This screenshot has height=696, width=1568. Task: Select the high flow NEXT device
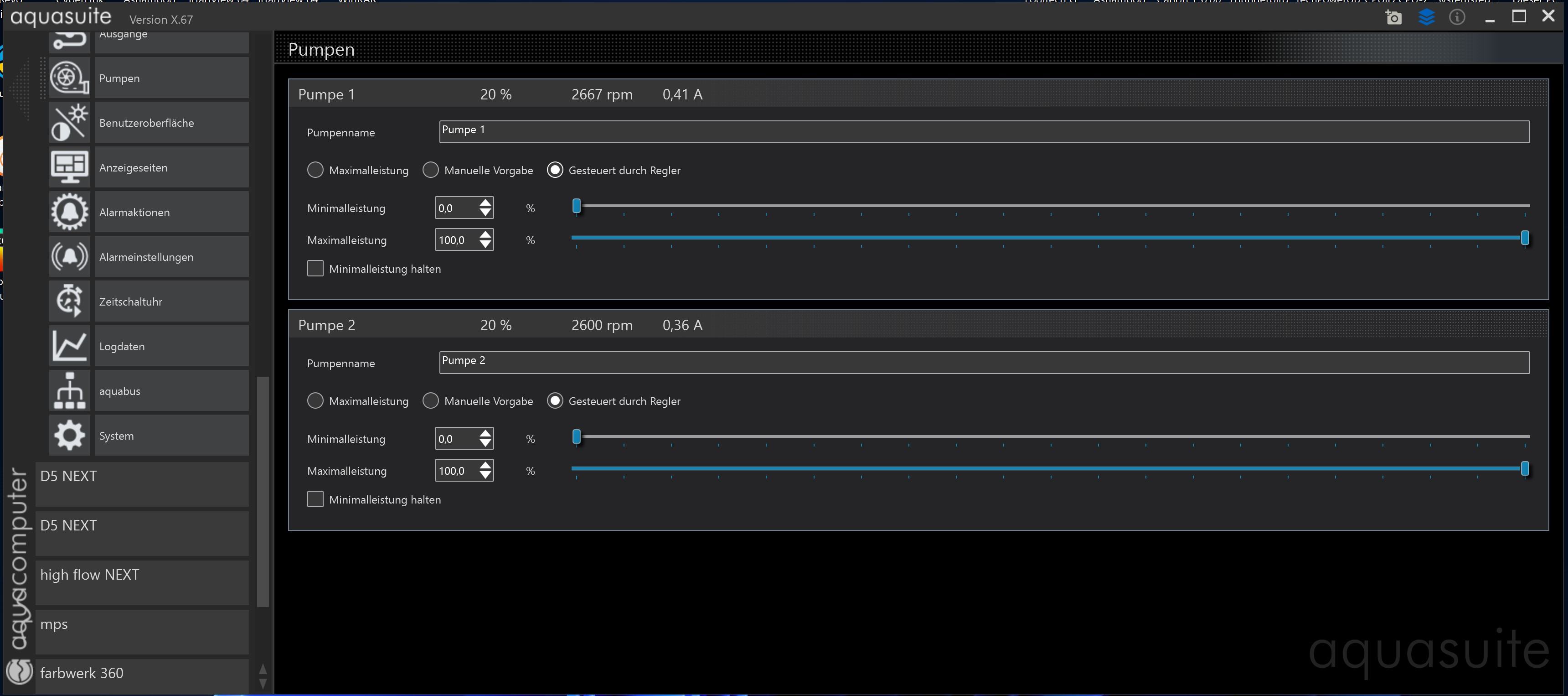[142, 583]
